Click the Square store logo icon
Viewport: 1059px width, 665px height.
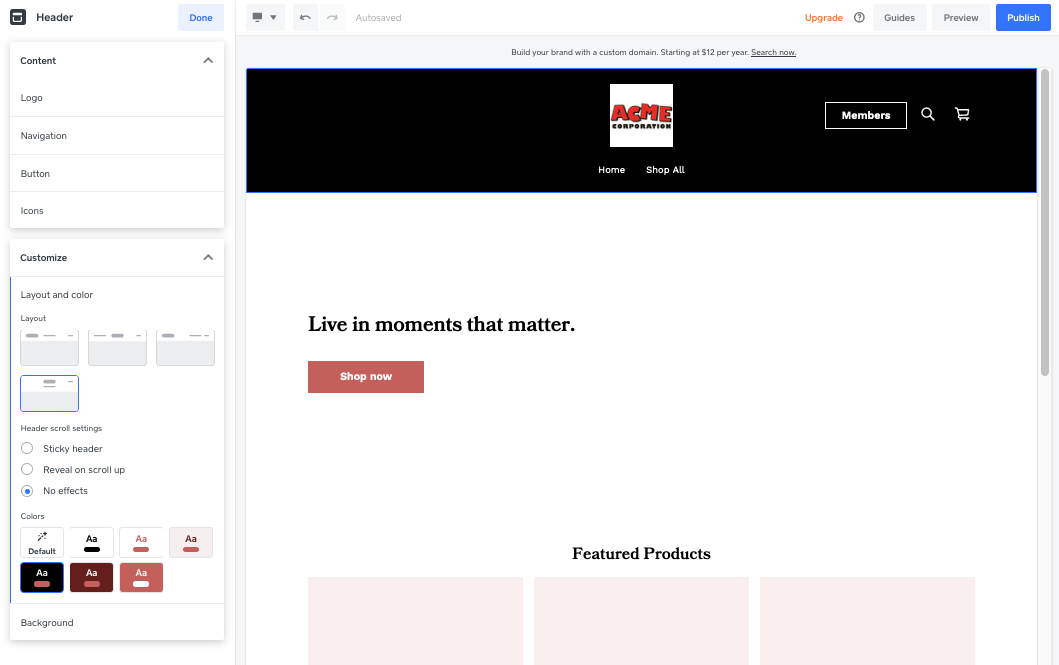[18, 17]
